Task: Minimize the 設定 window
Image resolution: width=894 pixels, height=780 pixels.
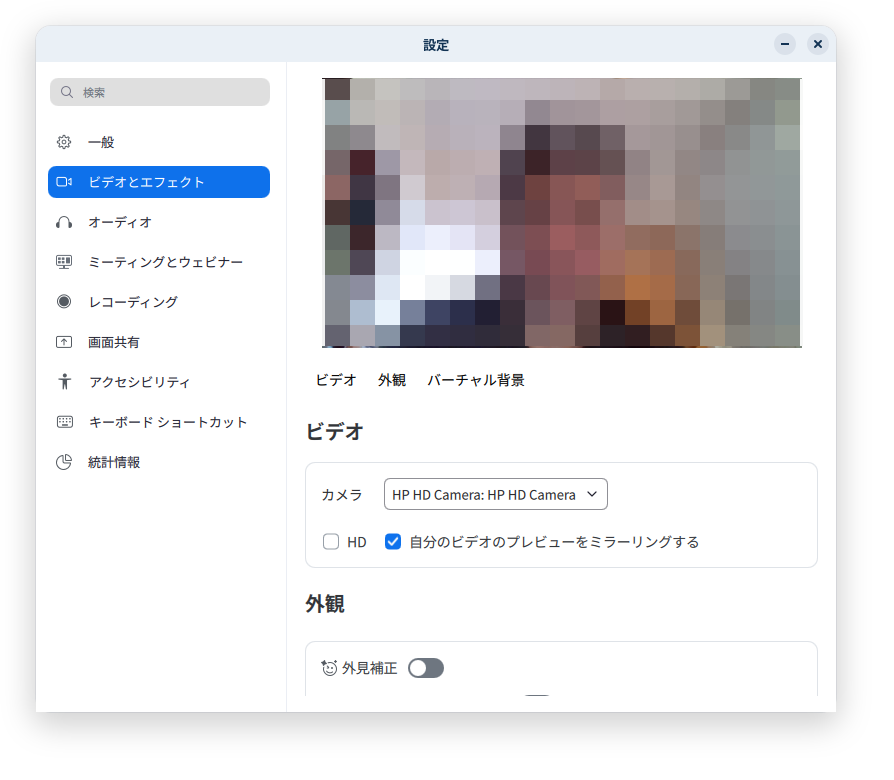Action: pos(785,44)
